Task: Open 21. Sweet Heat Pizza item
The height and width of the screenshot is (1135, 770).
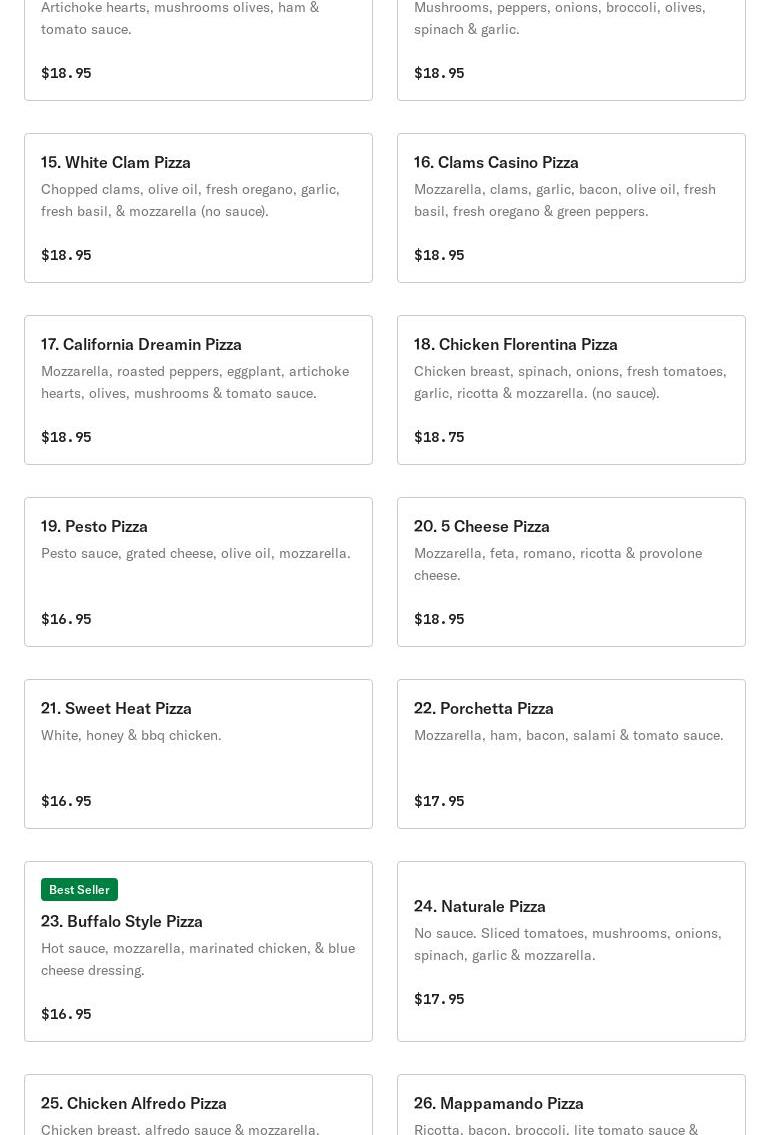Action: 198,754
